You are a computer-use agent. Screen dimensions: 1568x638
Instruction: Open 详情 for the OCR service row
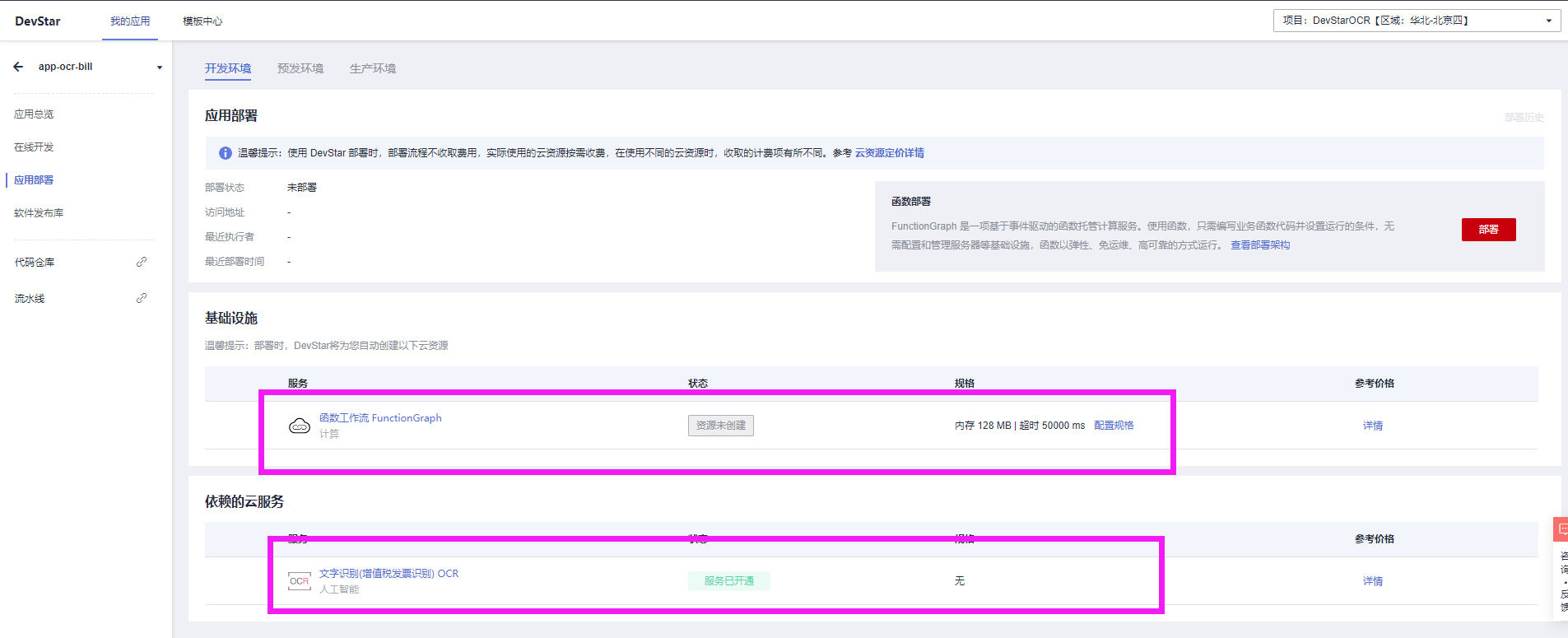(1373, 581)
